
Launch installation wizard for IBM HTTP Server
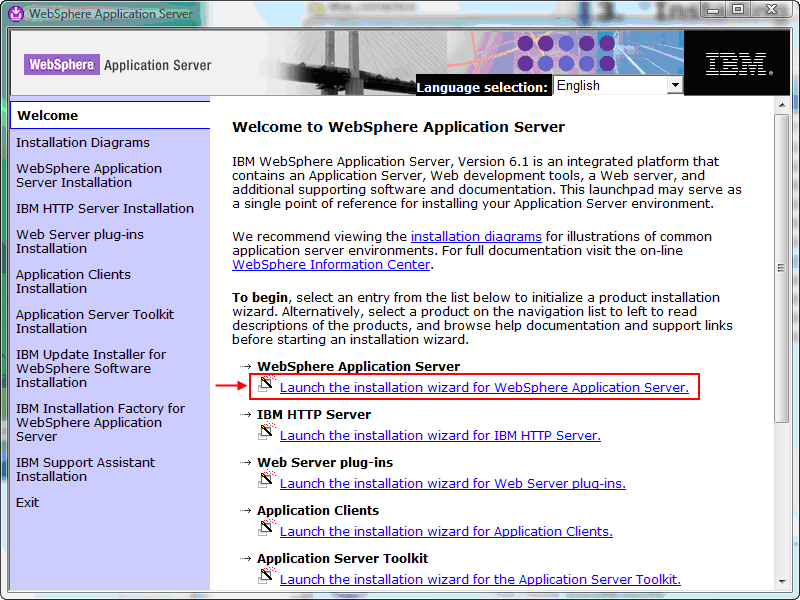click(440, 436)
